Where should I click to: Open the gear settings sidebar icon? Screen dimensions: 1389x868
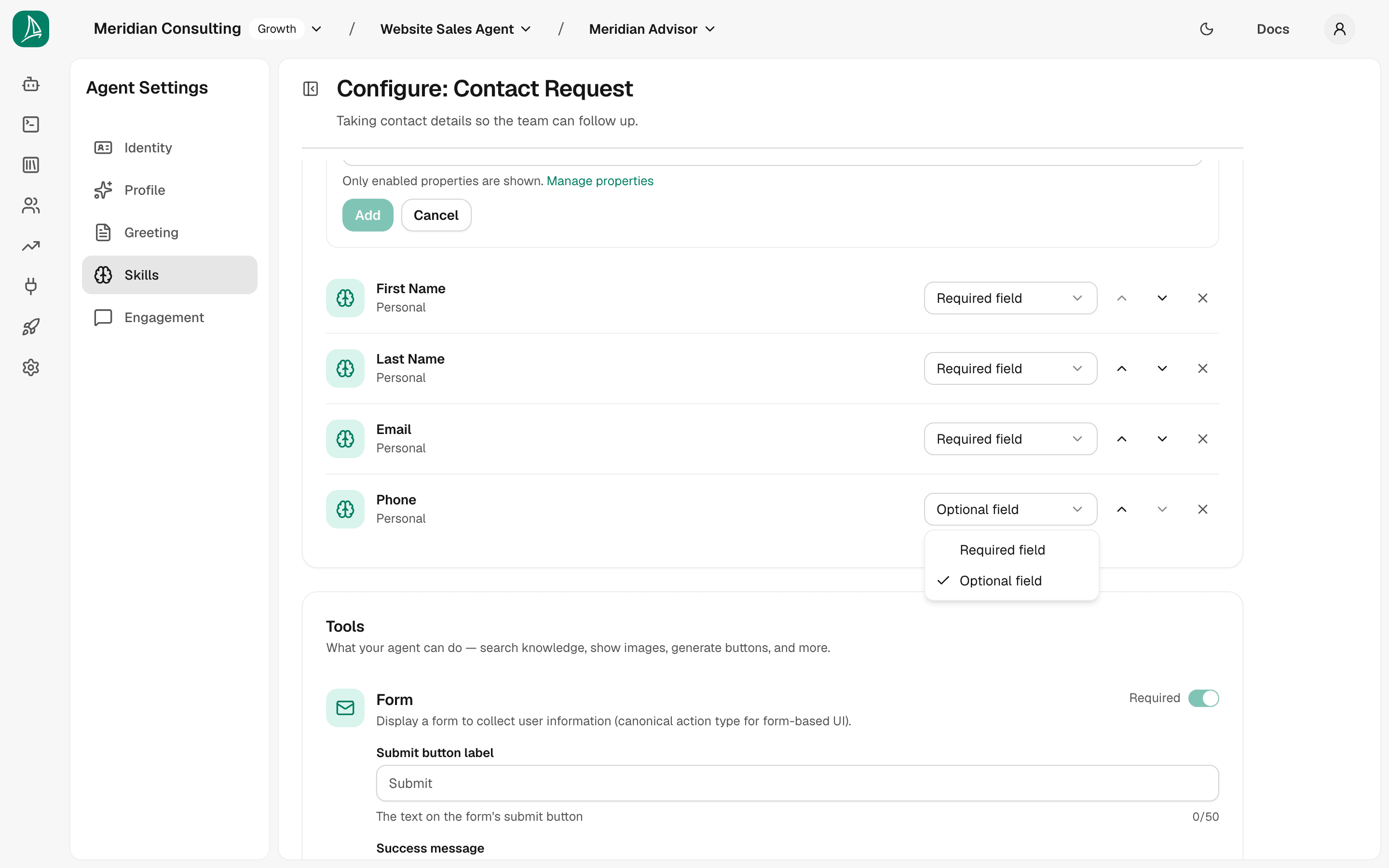pyautogui.click(x=31, y=367)
